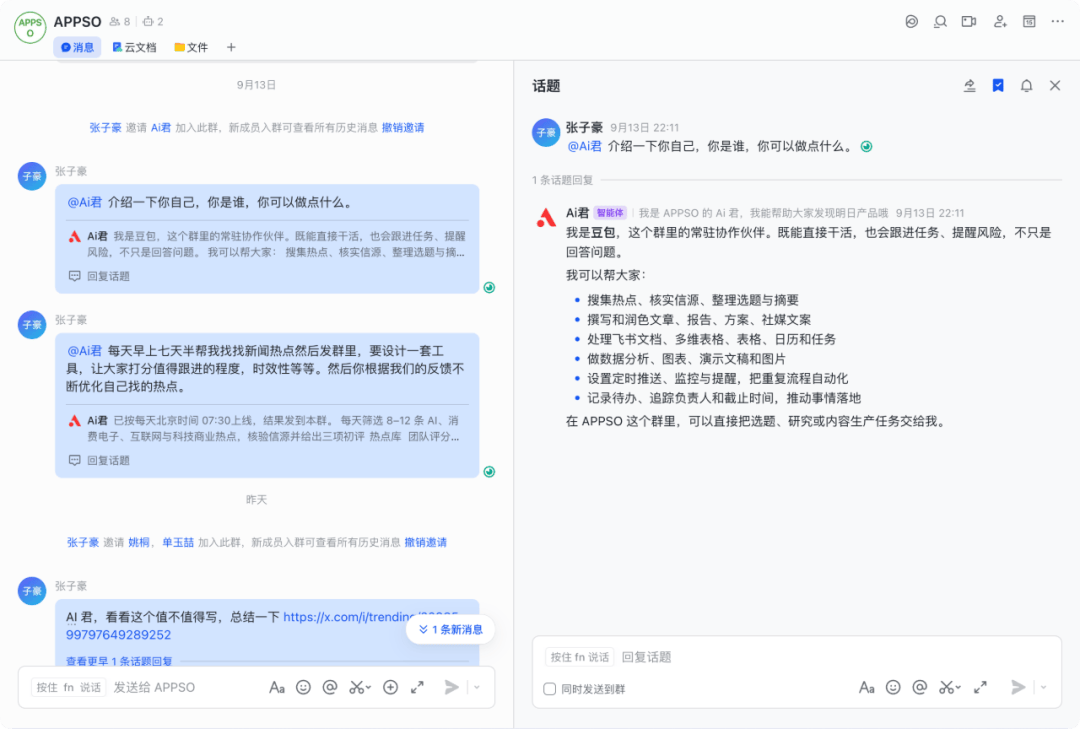Click 张子豪 avatar on self-introduction message
This screenshot has width=1080, height=729.
[32, 176]
